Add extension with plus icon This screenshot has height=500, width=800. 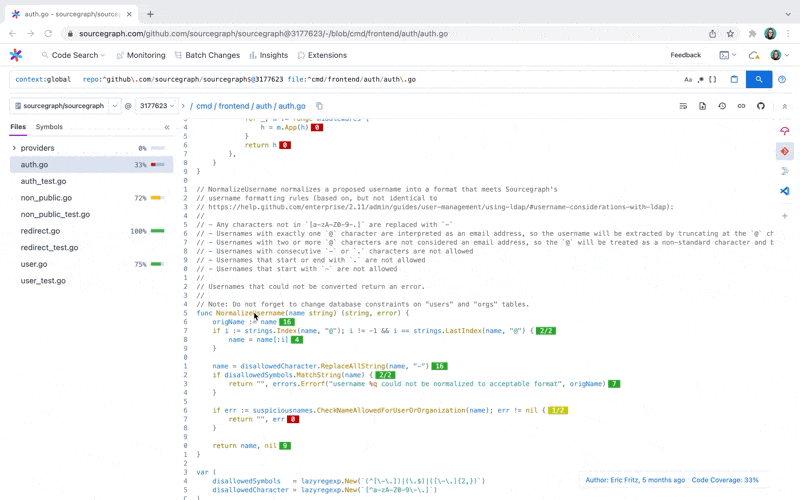tap(785, 216)
